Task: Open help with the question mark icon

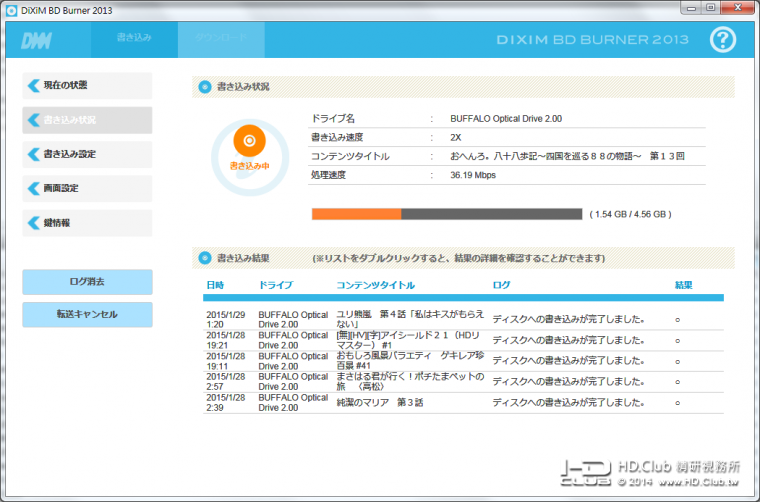Action: coord(725,39)
